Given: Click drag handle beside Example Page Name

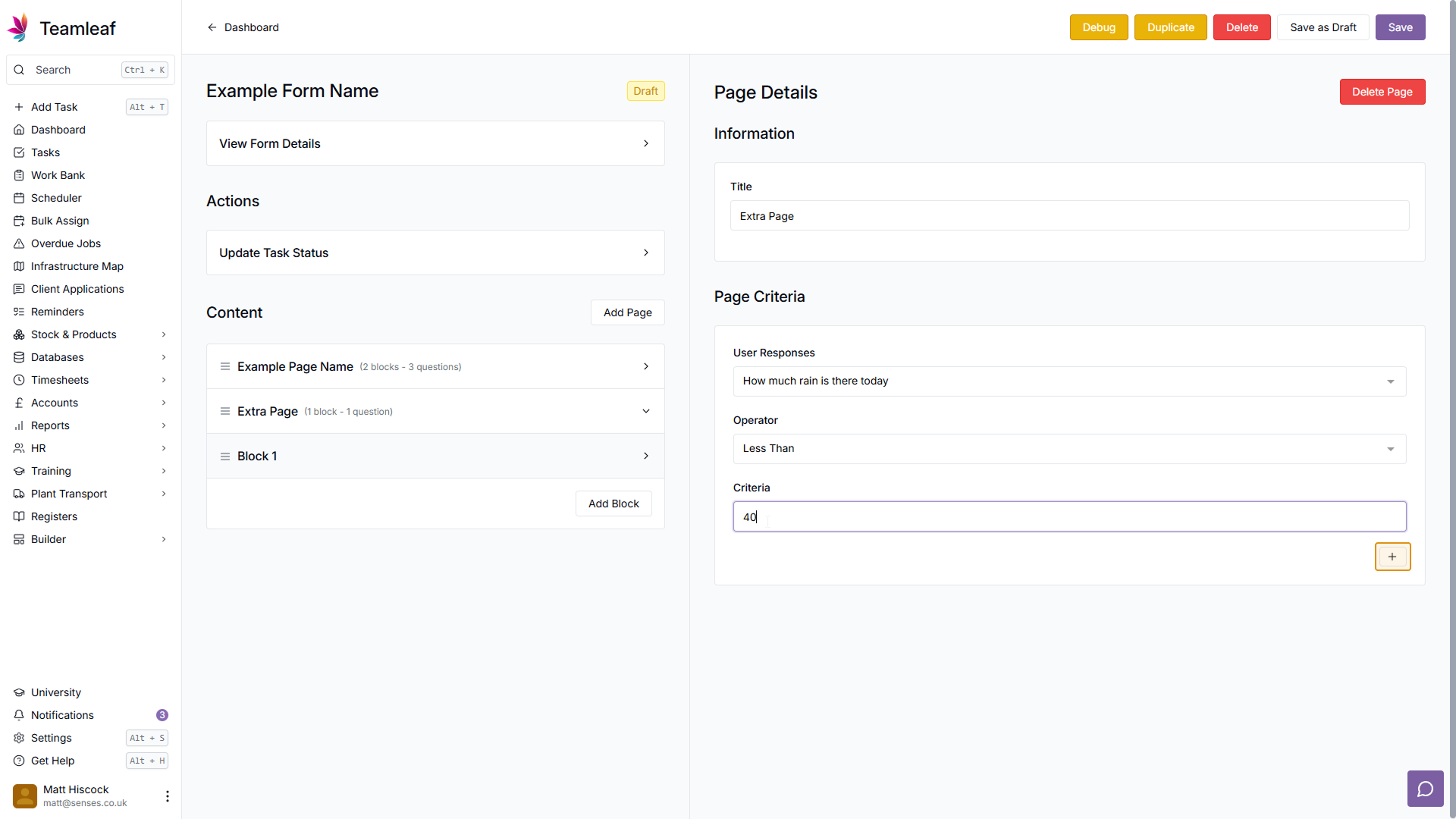Looking at the screenshot, I should coord(225,367).
